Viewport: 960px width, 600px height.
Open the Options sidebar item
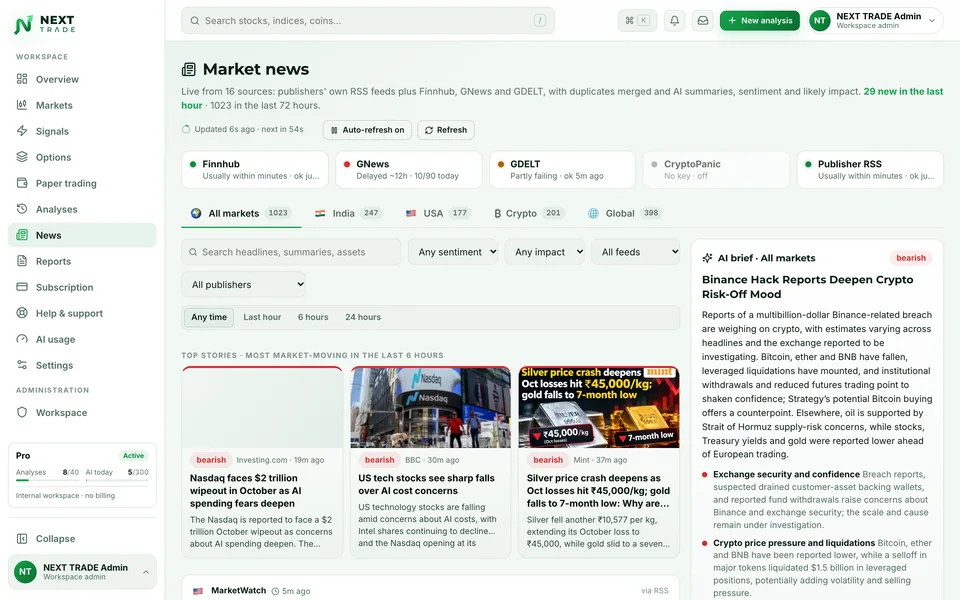pyautogui.click(x=82, y=157)
